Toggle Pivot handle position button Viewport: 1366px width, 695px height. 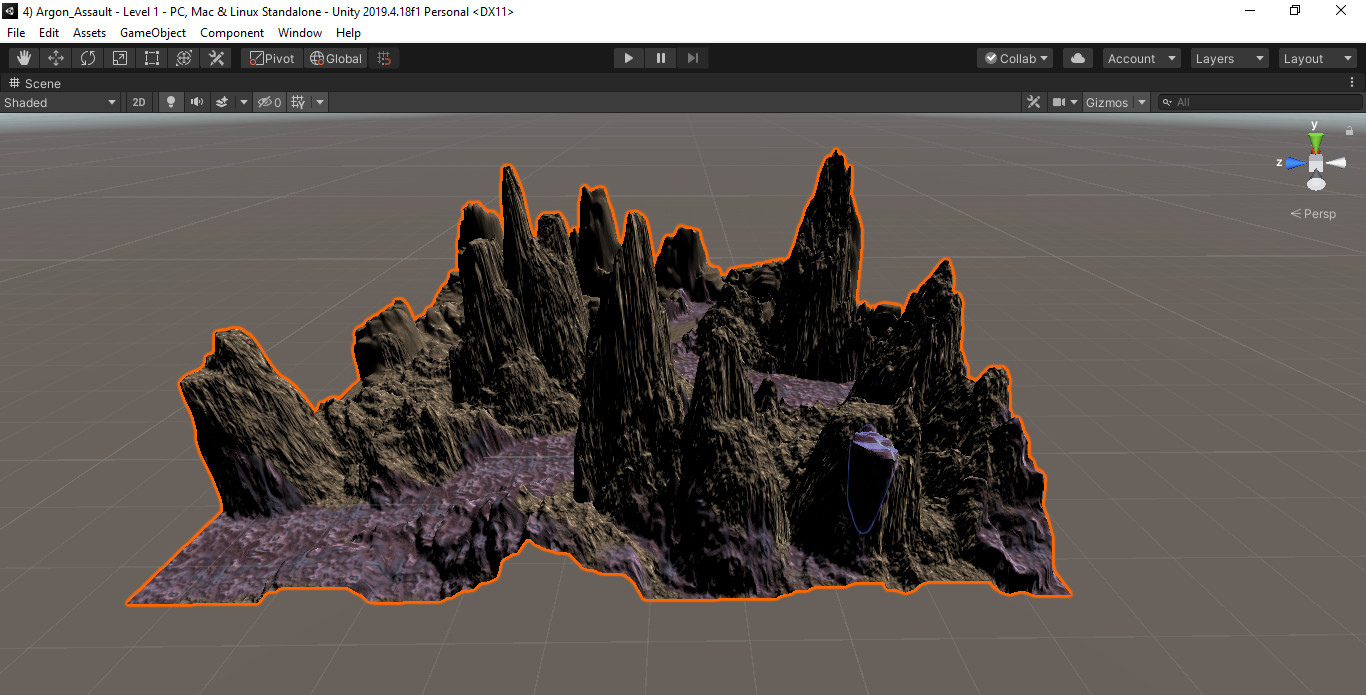point(272,58)
